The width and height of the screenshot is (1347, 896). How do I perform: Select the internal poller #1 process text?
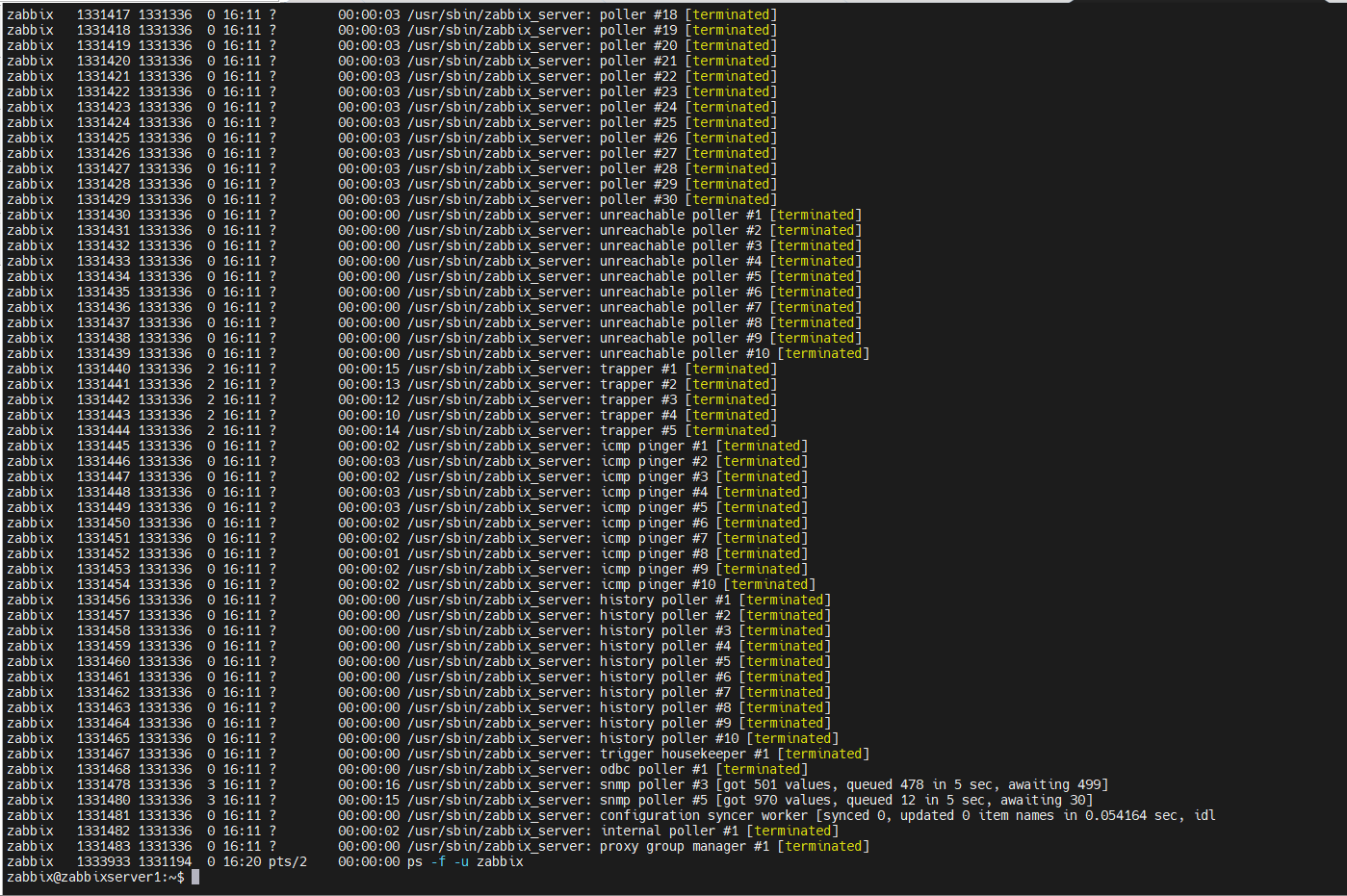pyautogui.click(x=669, y=831)
